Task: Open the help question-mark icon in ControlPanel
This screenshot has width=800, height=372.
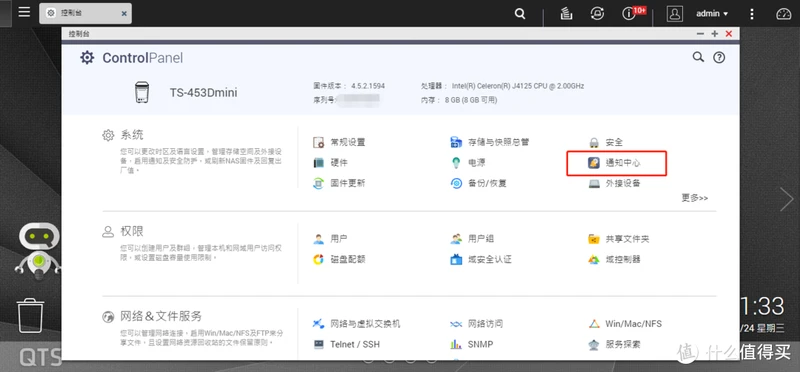Action: click(x=719, y=58)
